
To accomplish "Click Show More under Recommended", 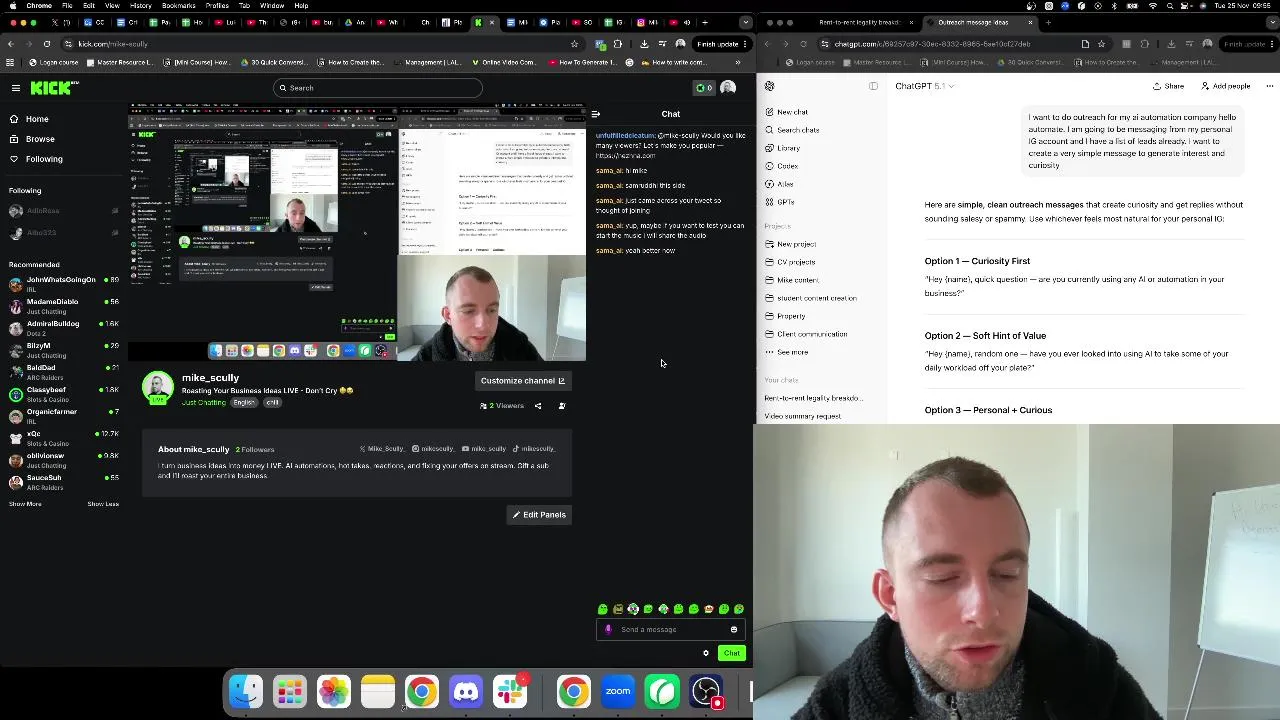I will (x=25, y=504).
